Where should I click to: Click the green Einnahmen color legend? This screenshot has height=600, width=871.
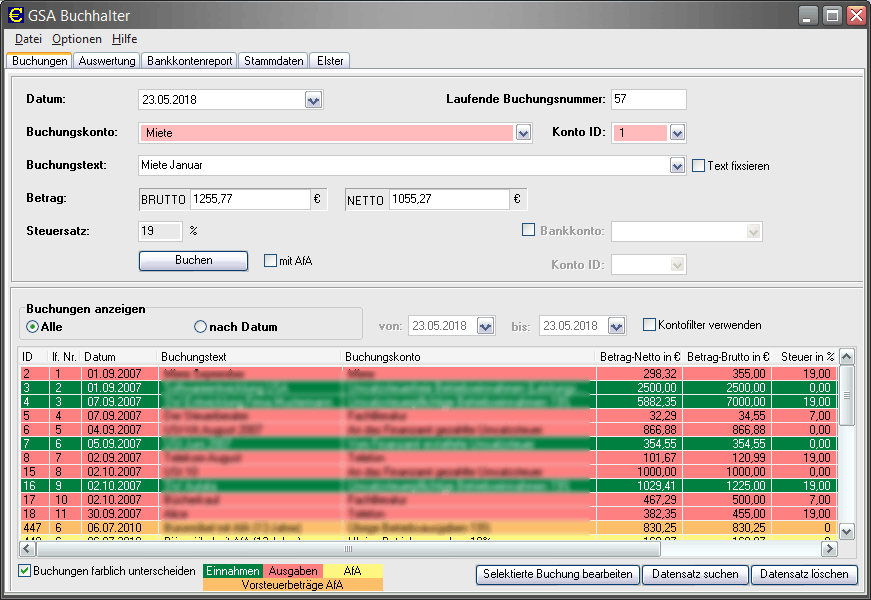point(233,571)
